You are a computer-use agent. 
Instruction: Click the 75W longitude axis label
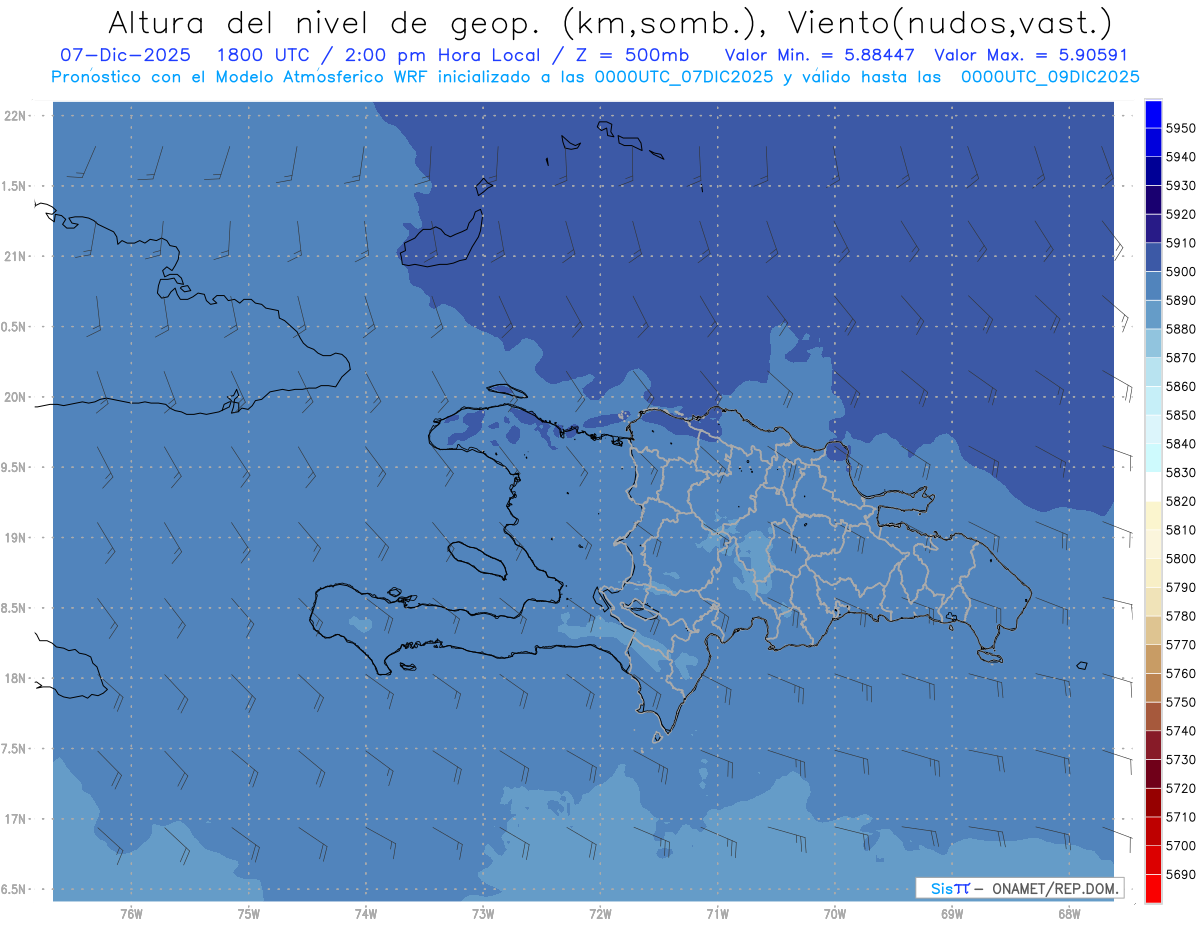point(248,914)
